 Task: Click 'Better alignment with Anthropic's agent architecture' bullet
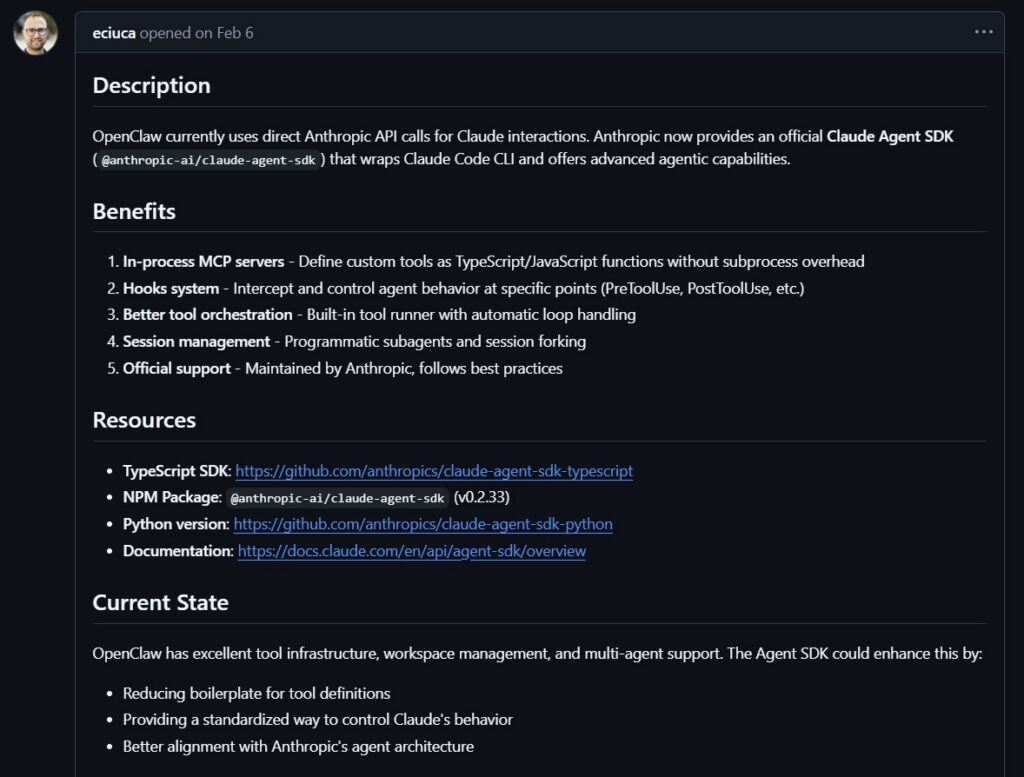(298, 746)
